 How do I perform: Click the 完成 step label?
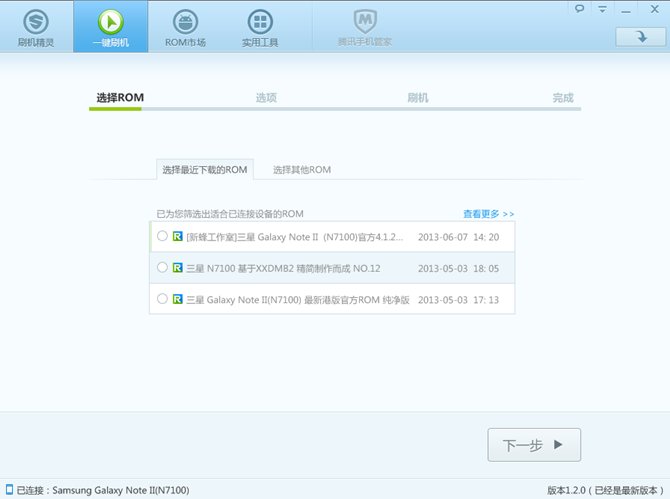(563, 98)
